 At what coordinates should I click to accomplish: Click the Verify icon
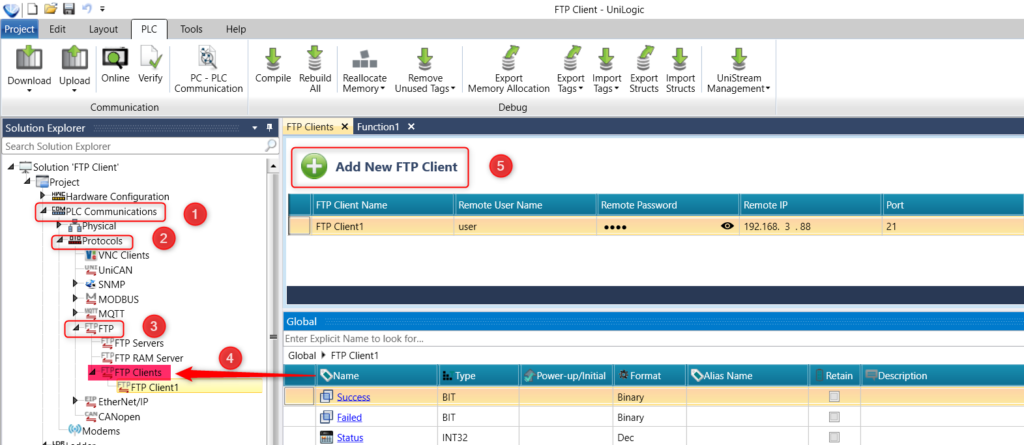[151, 58]
